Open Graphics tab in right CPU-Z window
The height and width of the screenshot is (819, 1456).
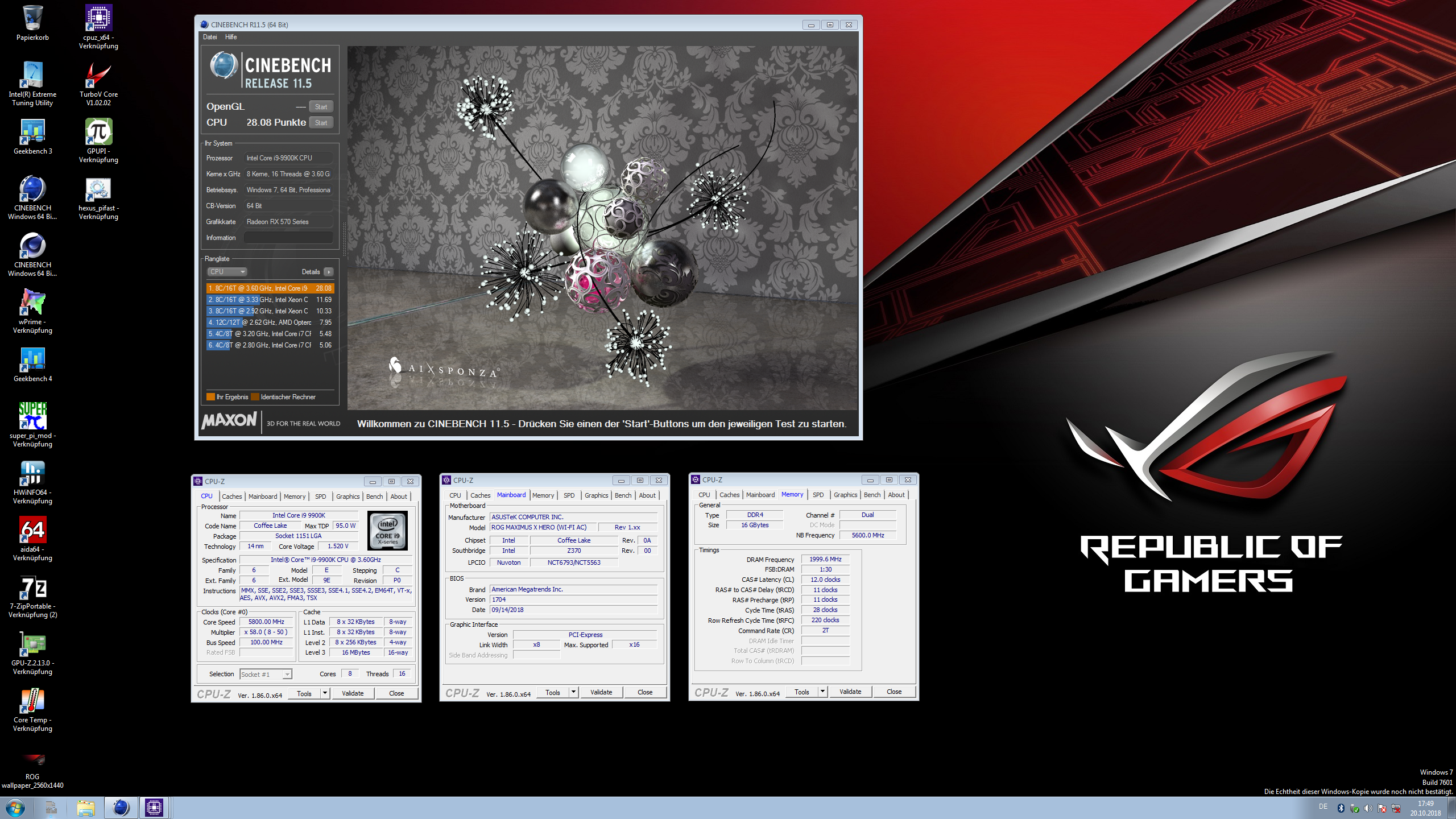846,495
